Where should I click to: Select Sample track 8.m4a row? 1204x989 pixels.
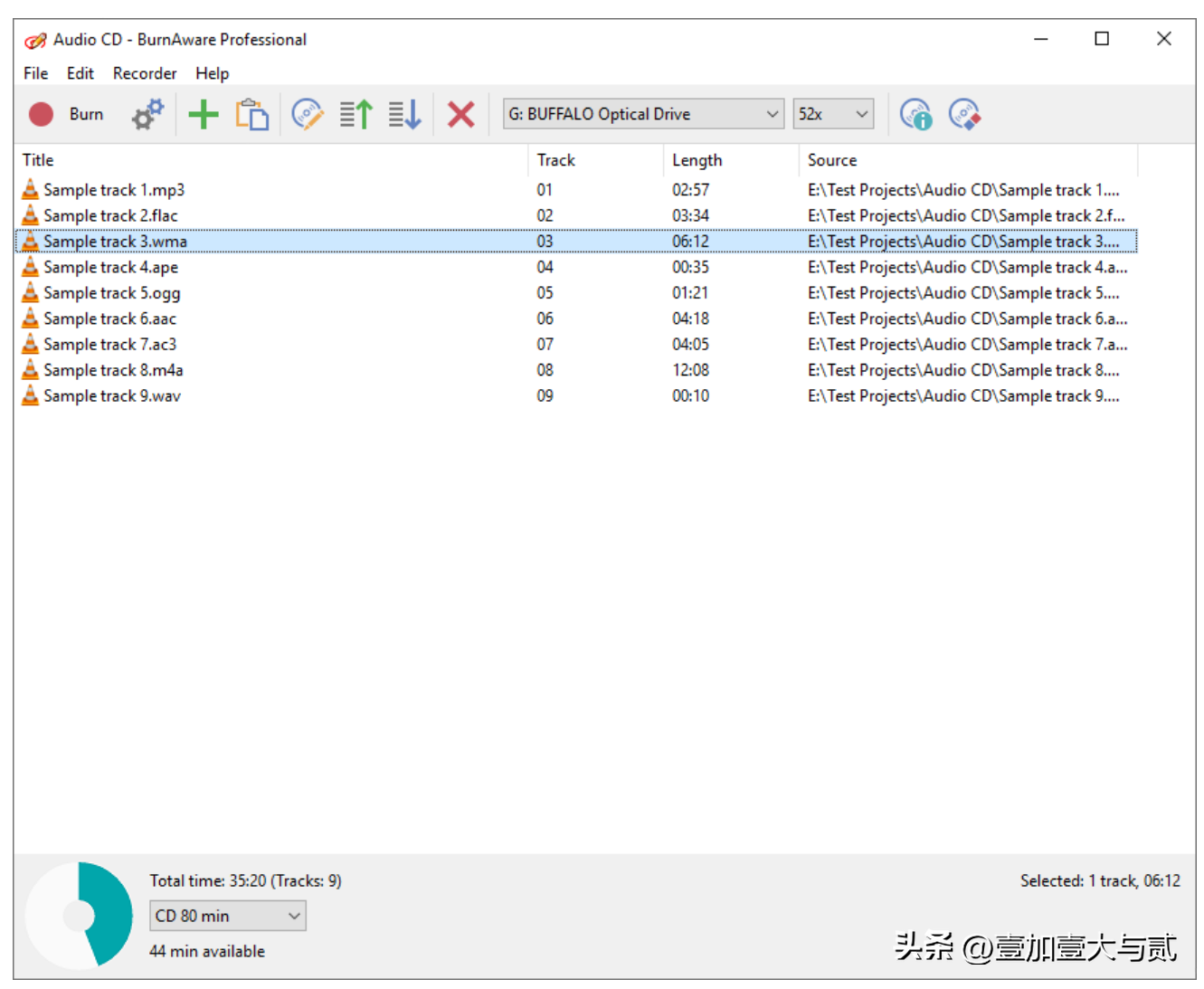(x=577, y=369)
